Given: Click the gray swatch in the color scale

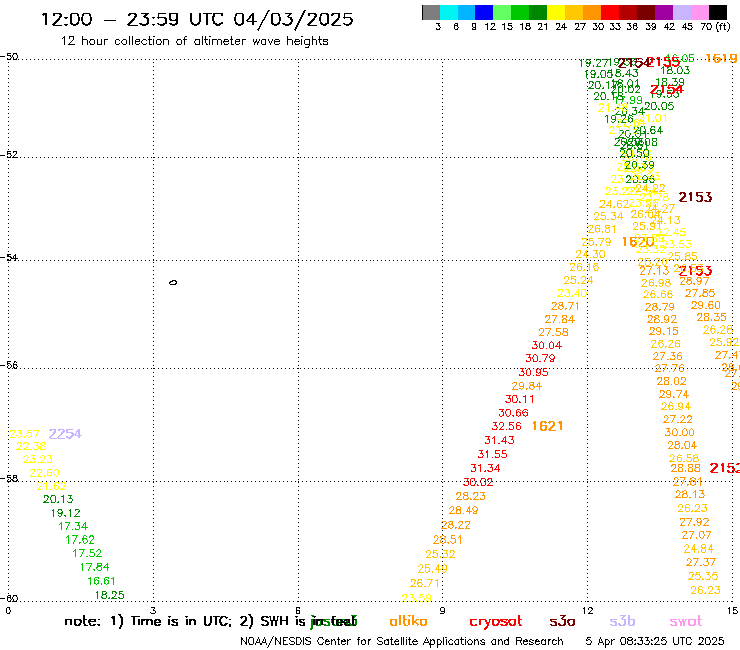Looking at the screenshot, I should click(431, 12).
